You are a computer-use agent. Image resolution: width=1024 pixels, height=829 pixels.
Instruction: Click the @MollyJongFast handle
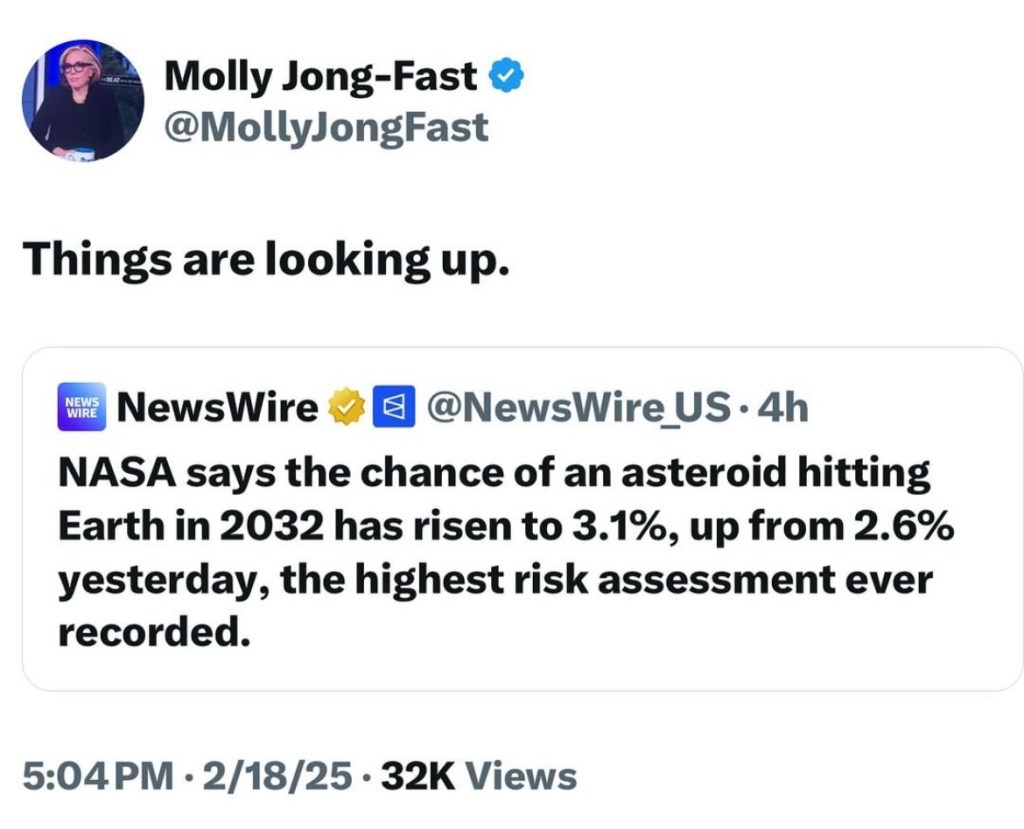pyautogui.click(x=325, y=127)
